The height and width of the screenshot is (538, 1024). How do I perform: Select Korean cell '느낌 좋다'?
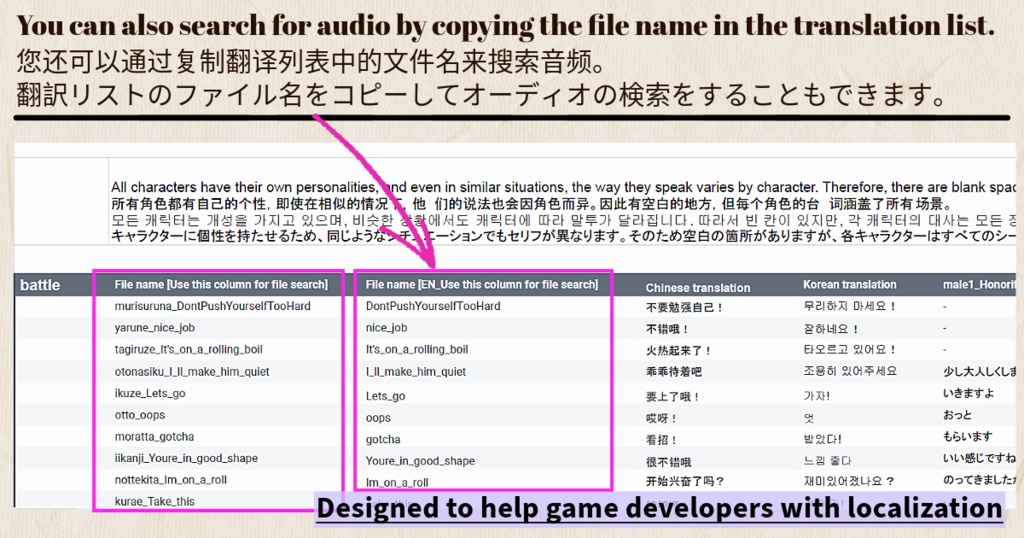point(827,460)
